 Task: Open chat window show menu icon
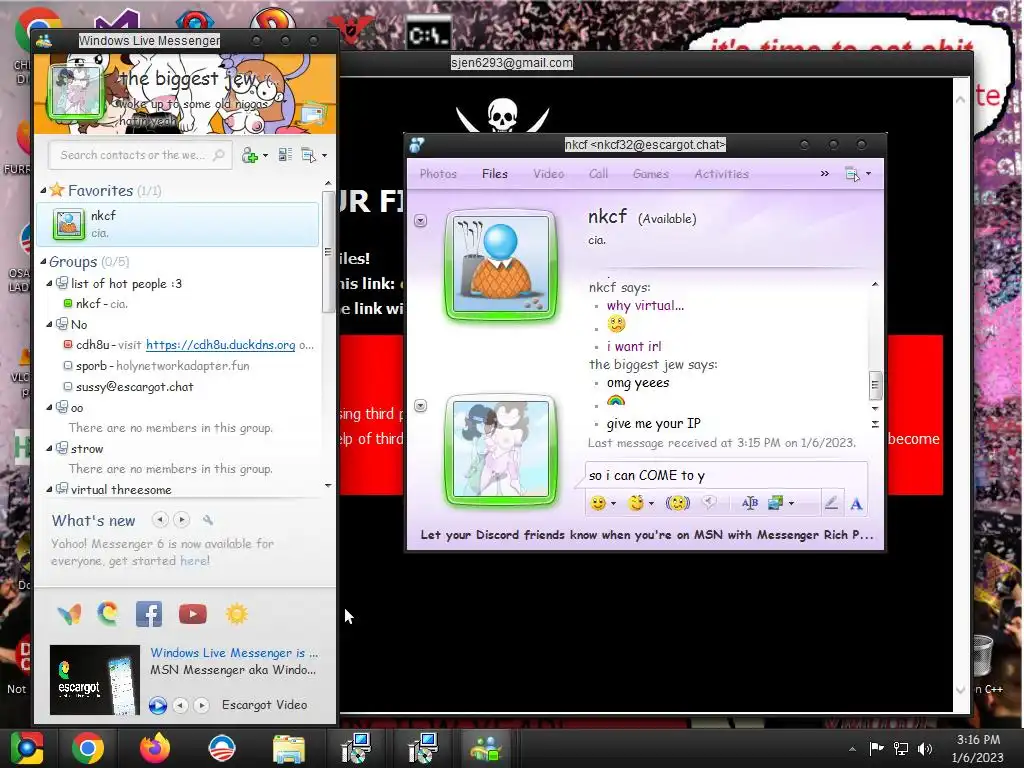coord(852,174)
